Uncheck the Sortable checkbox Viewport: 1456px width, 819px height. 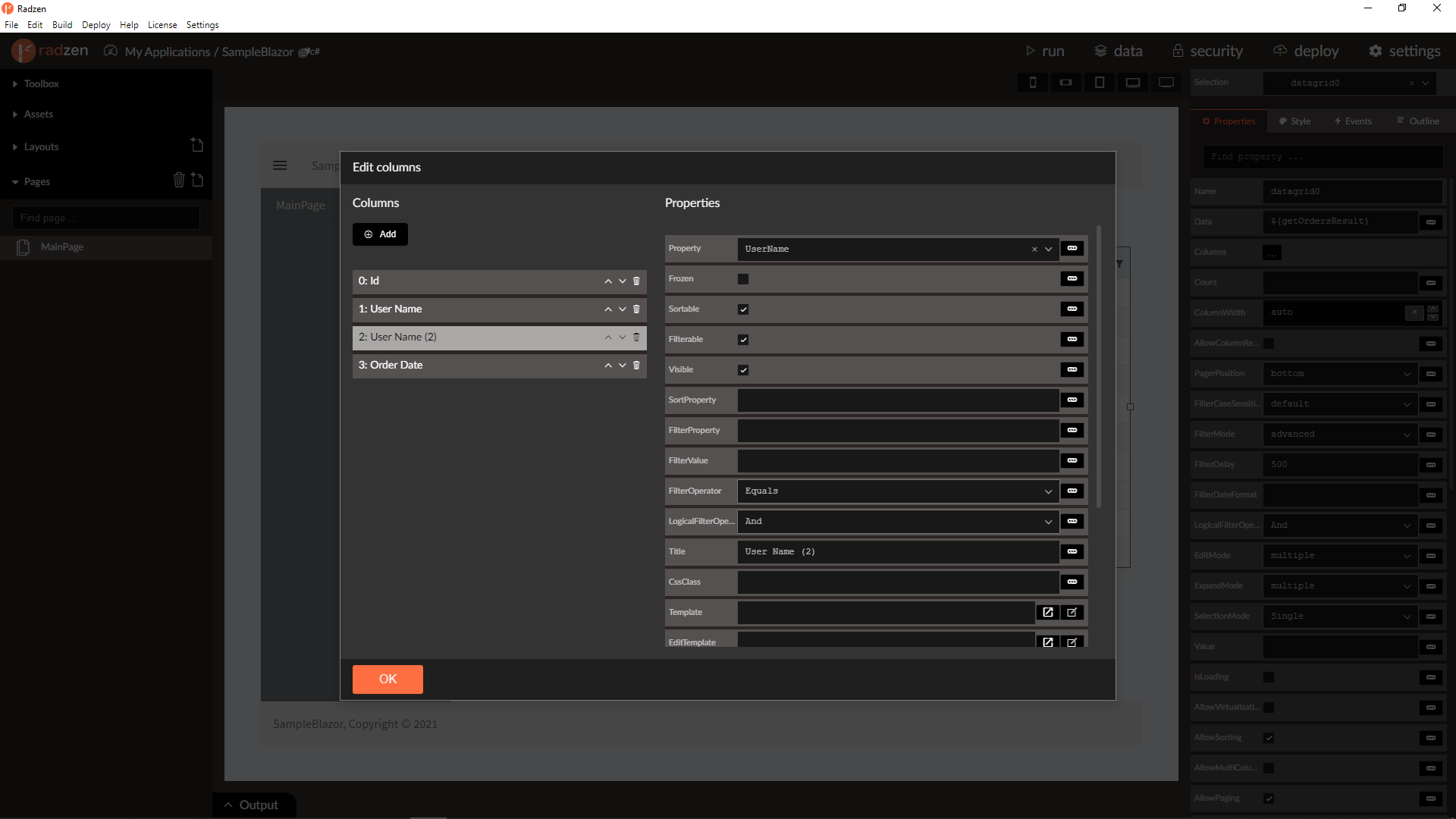coord(742,309)
